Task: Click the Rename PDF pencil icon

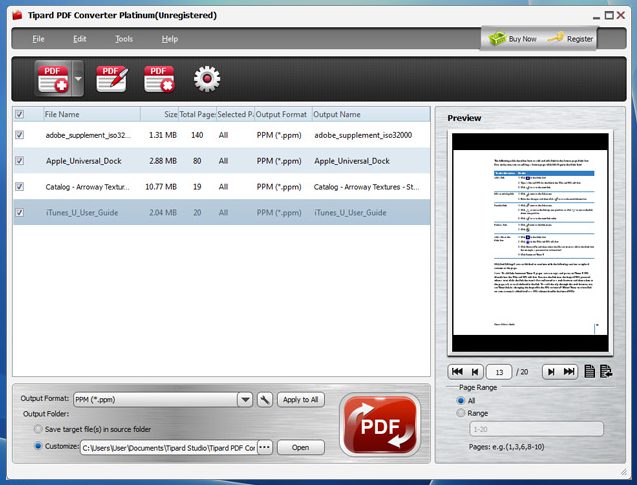Action: click(112, 79)
